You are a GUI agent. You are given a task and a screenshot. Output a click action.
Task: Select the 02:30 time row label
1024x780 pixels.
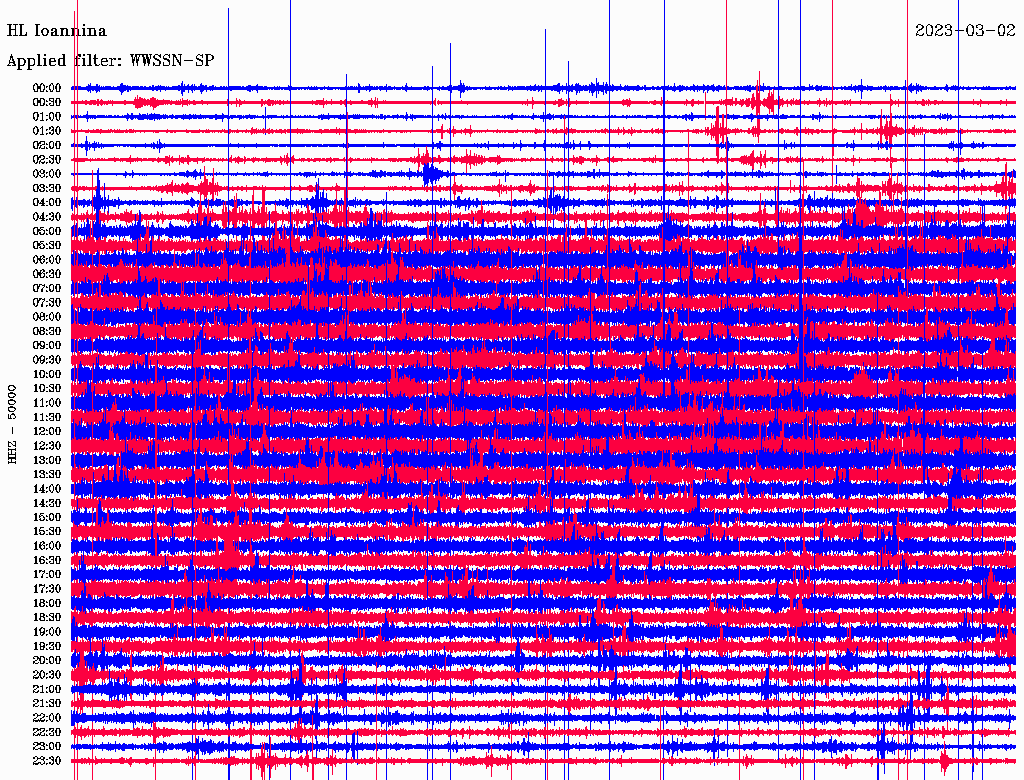pos(47,159)
